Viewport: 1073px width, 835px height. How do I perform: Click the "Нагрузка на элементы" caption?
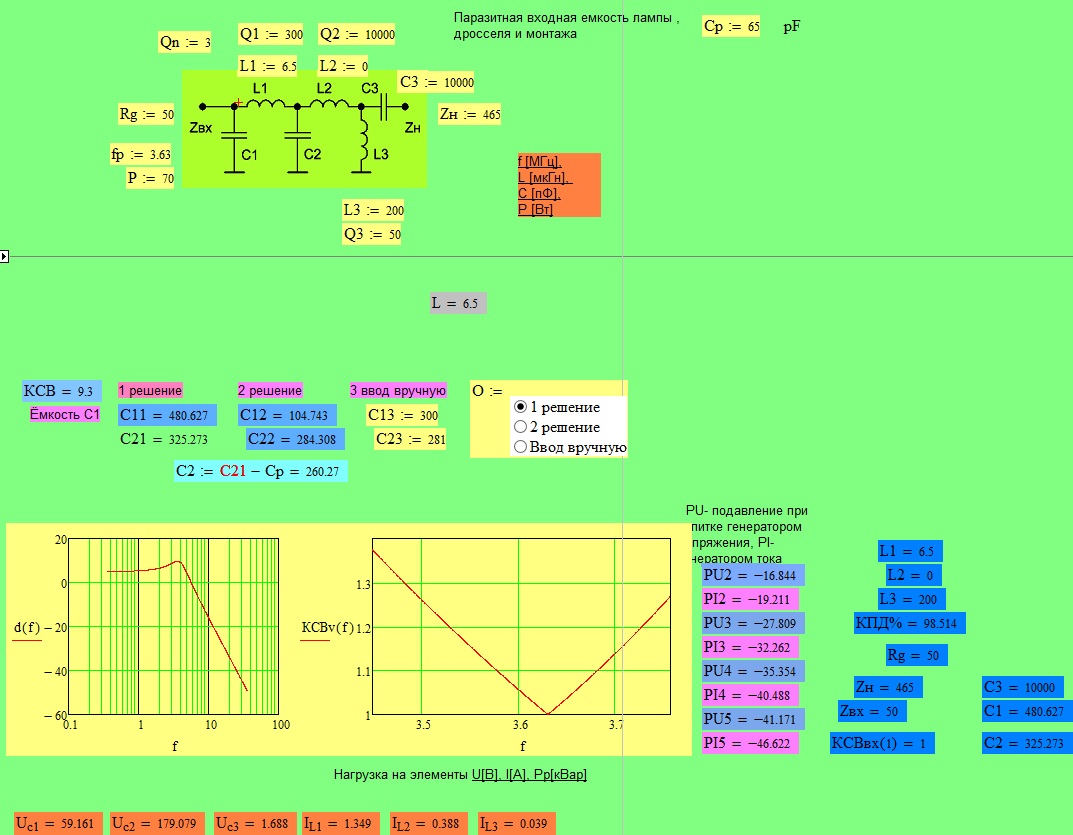tap(401, 774)
